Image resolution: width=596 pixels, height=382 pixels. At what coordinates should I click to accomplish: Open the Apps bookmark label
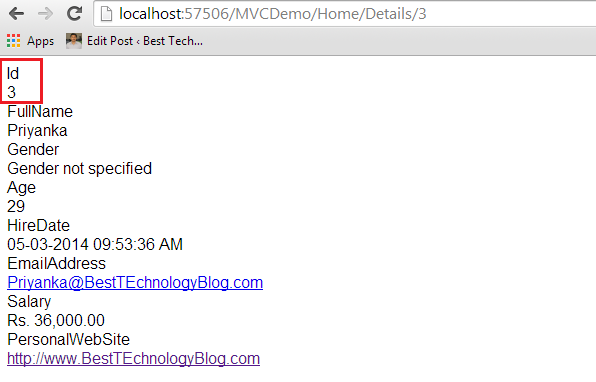tap(40, 41)
